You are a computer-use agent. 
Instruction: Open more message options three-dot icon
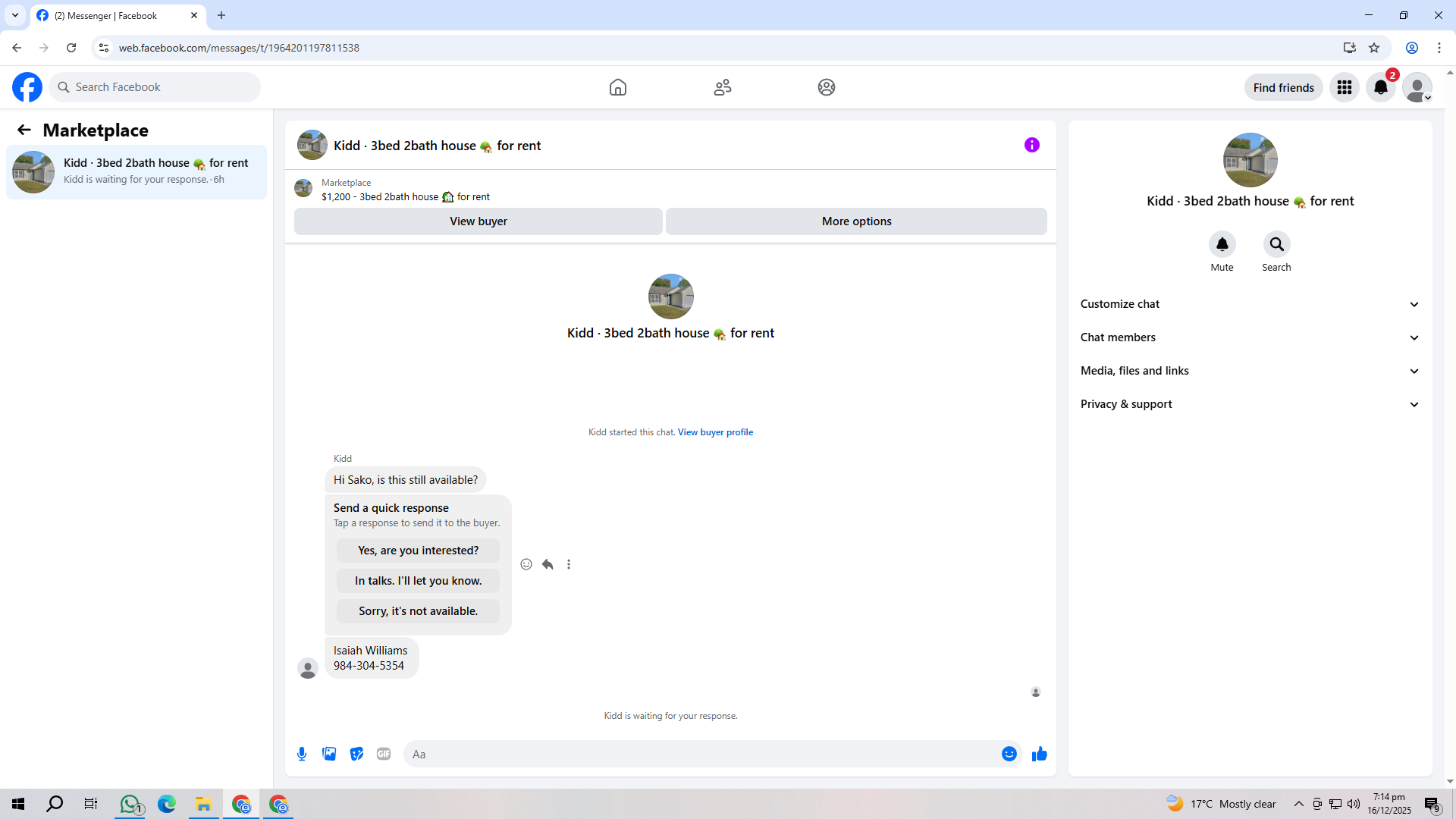pos(569,564)
